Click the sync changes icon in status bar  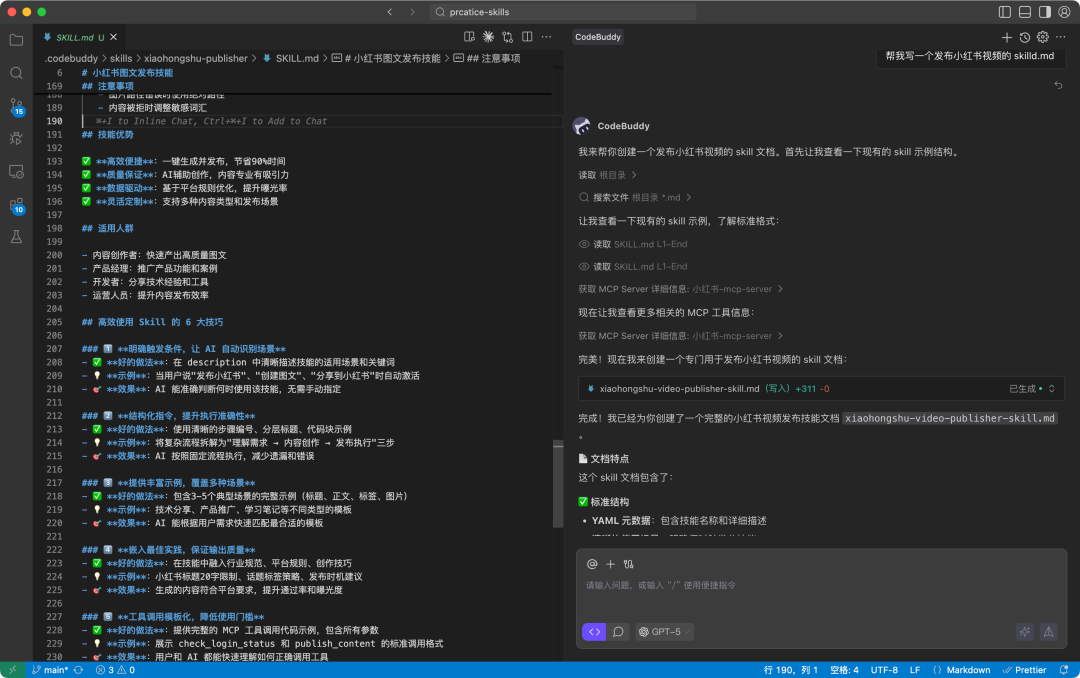79,670
